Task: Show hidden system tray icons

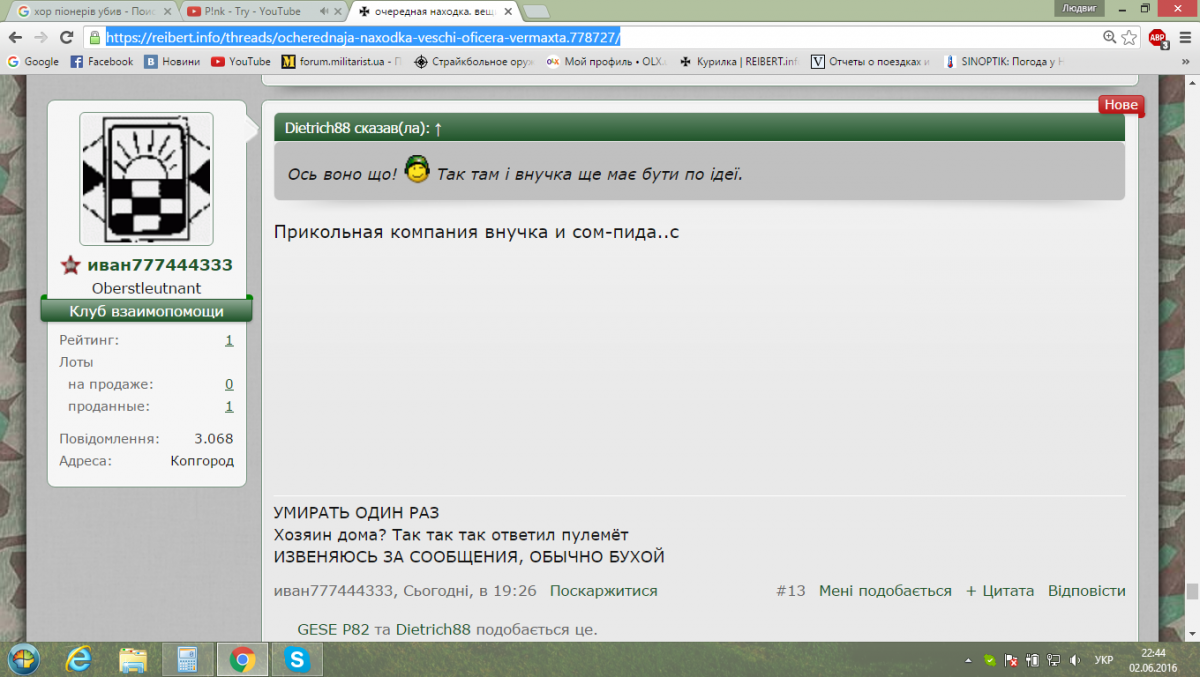Action: pyautogui.click(x=968, y=660)
